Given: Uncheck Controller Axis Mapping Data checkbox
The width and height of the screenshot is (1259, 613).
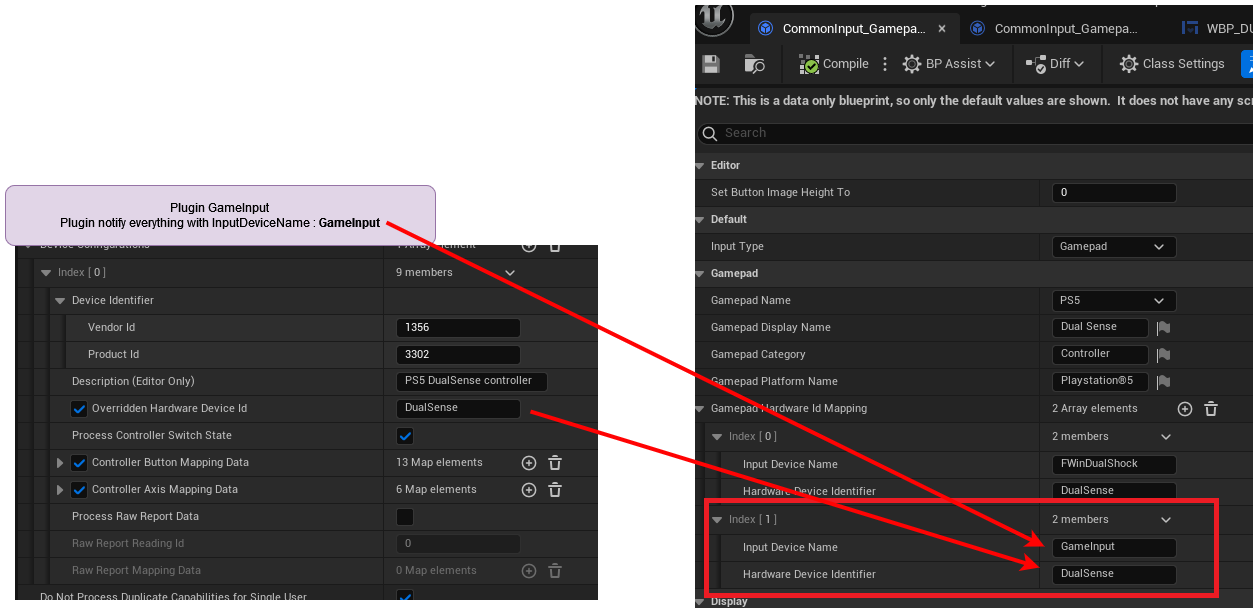Looking at the screenshot, I should point(79,490).
